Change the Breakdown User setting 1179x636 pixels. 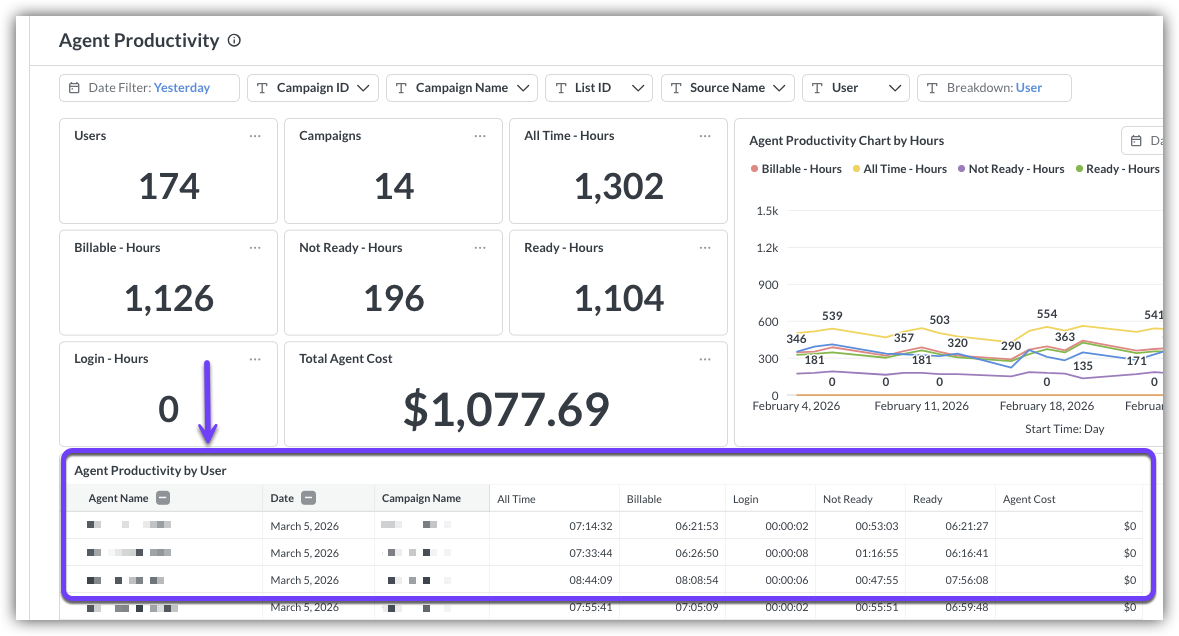coord(994,88)
